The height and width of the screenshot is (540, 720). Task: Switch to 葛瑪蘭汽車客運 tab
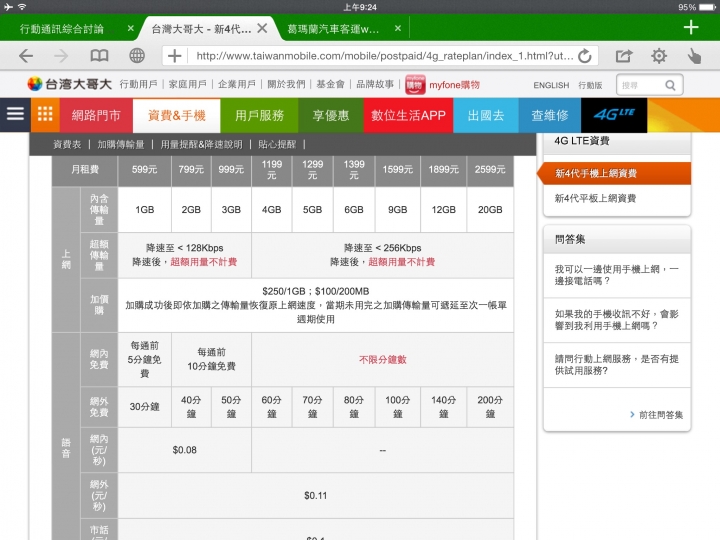coord(333,29)
